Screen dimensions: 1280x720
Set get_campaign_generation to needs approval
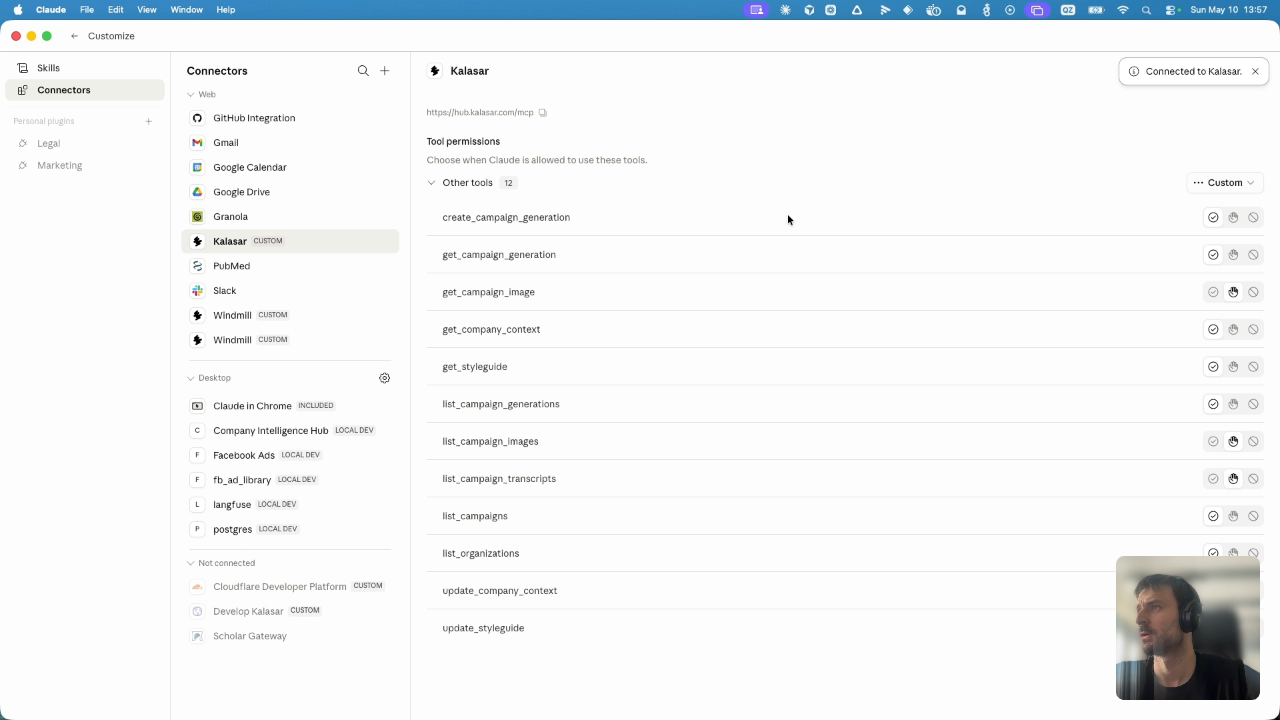coord(1233,255)
